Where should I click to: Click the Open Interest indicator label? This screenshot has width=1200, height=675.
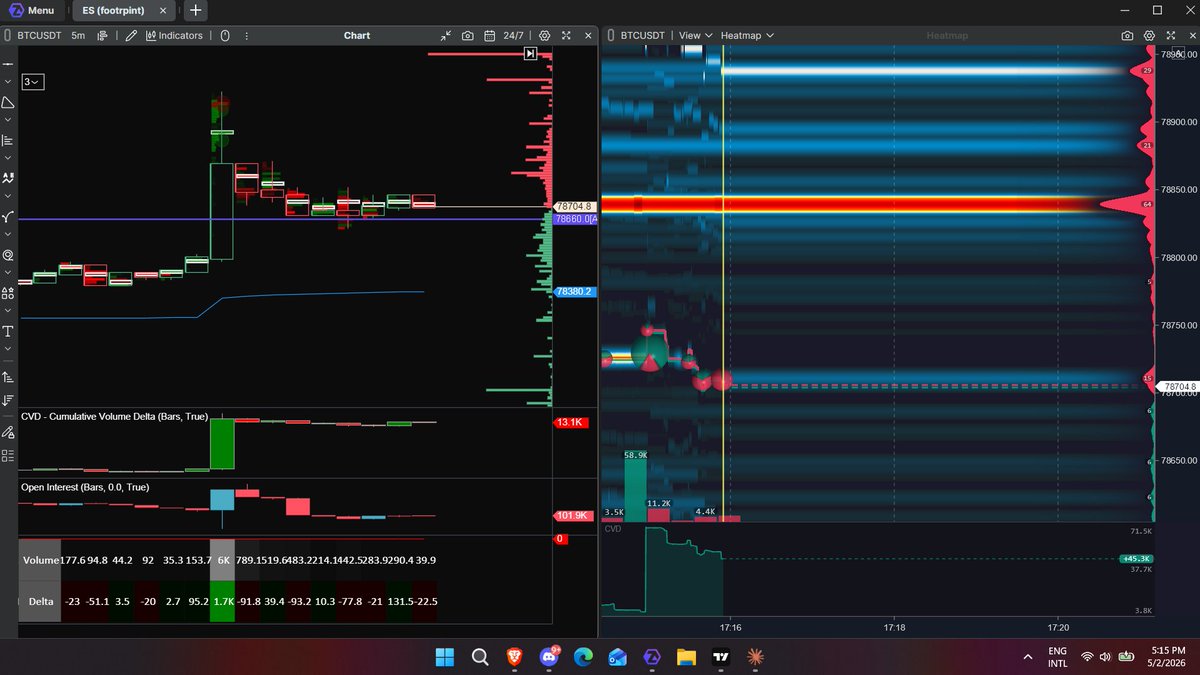[85, 487]
